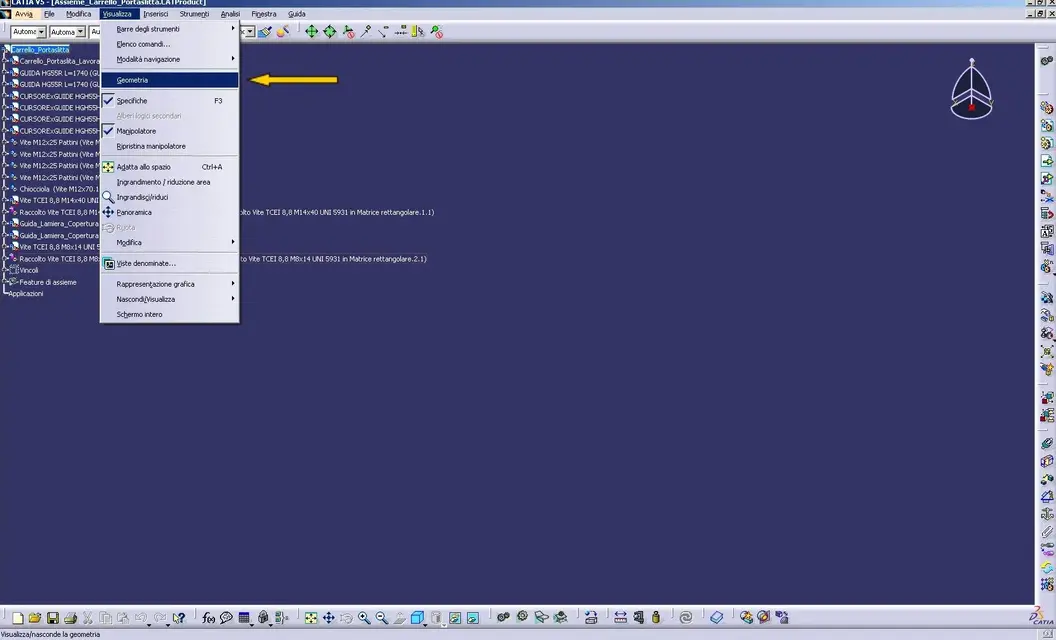Open the Strumenti menu

click(194, 13)
